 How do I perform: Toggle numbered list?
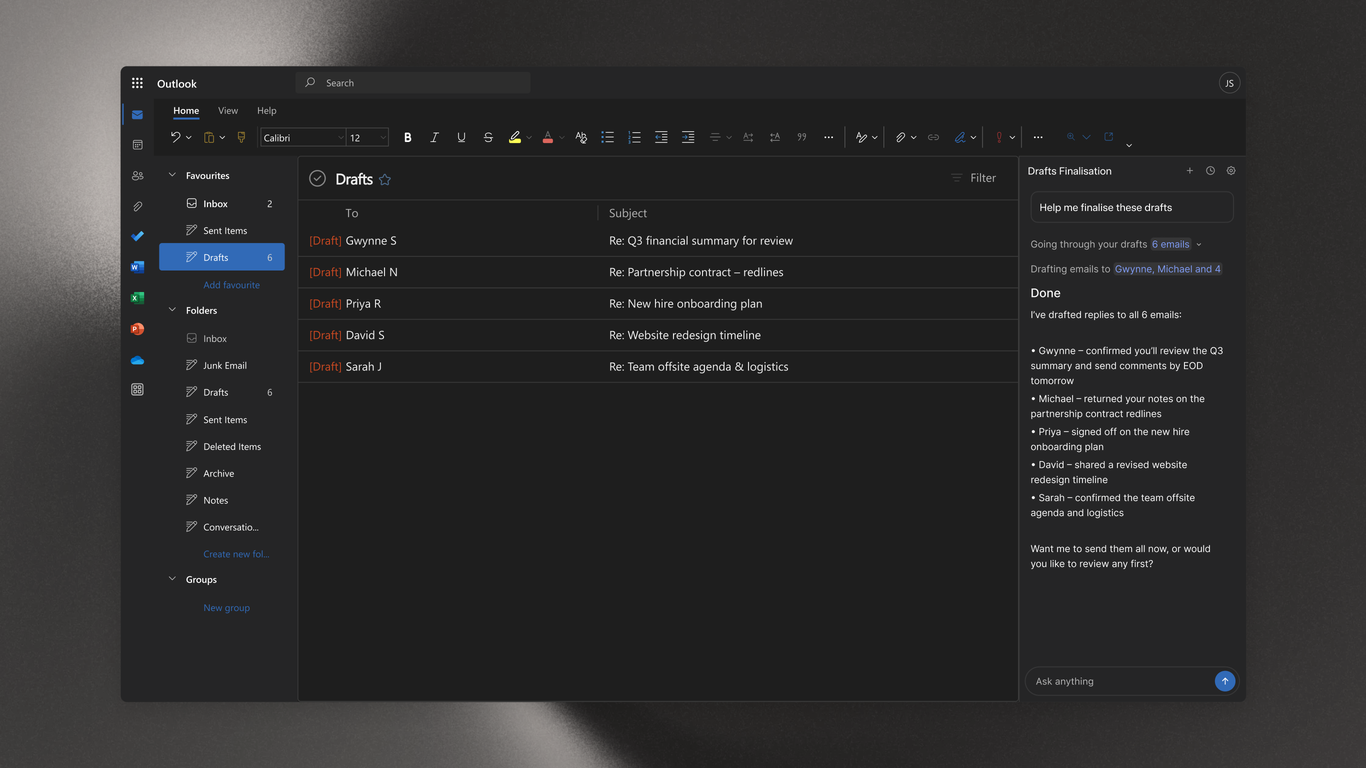(634, 137)
